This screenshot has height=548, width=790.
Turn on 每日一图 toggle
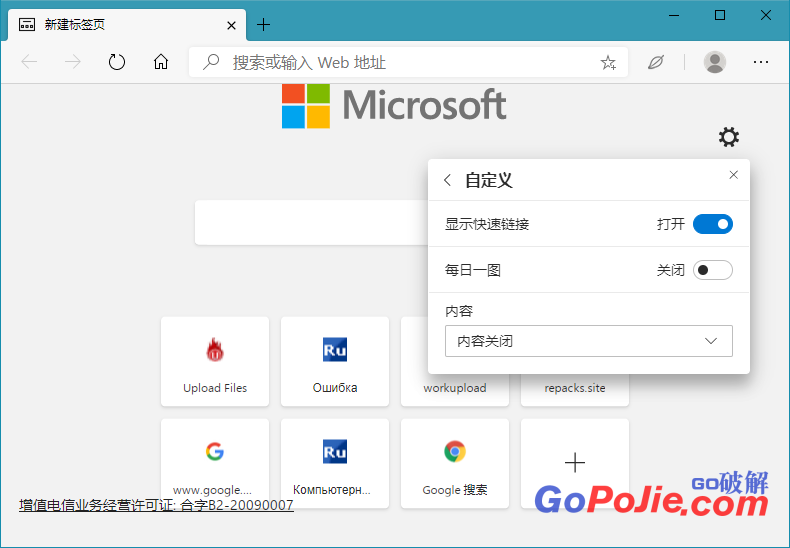coord(712,270)
